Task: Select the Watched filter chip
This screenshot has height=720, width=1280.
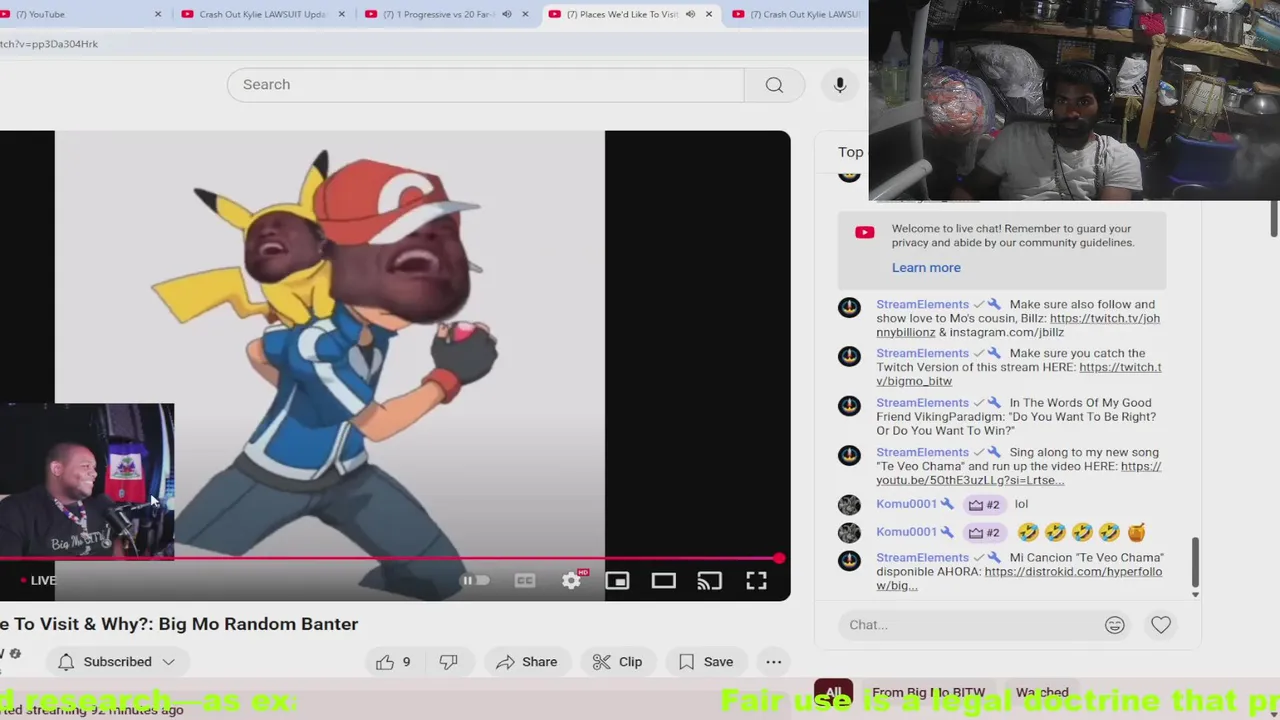Action: [x=1042, y=692]
